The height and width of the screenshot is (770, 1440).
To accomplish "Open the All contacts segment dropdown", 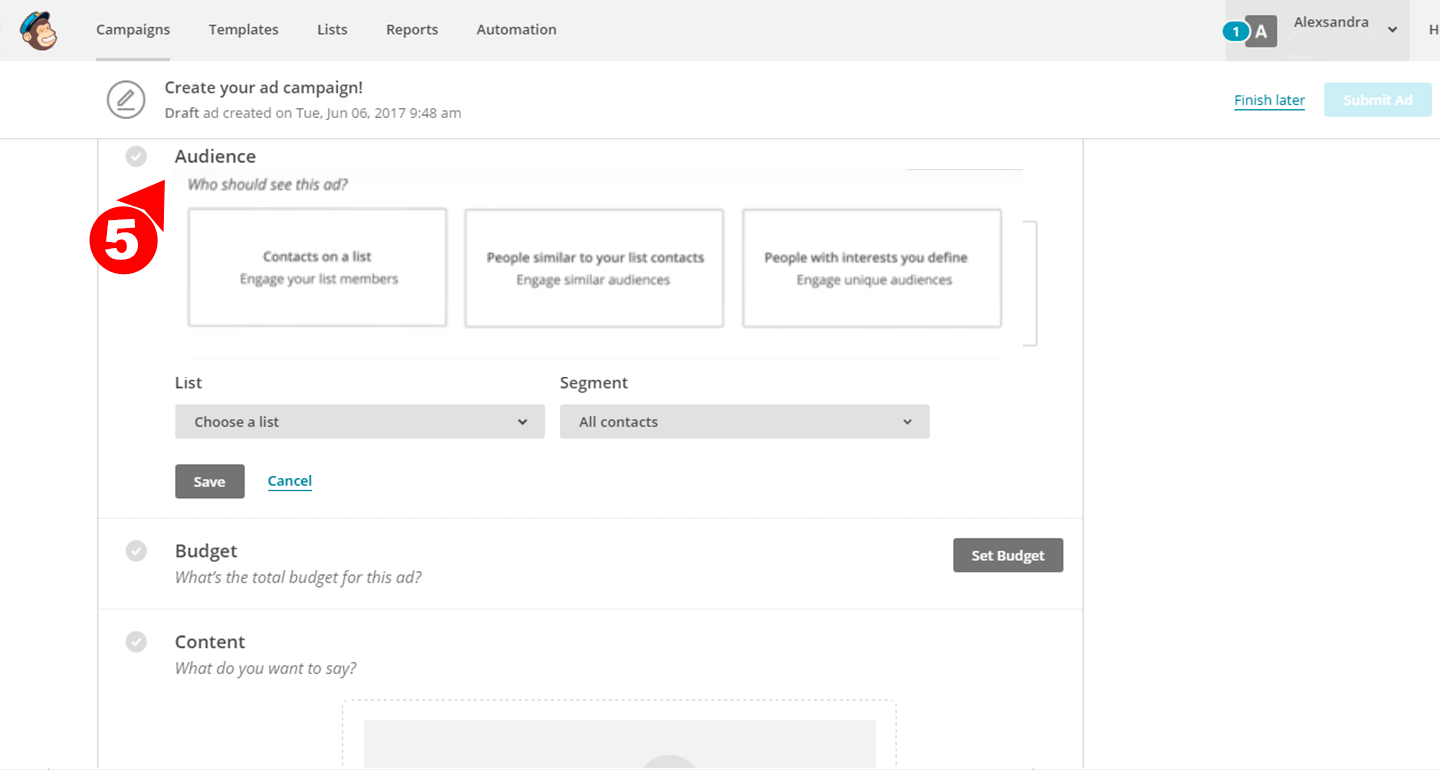I will click(744, 422).
